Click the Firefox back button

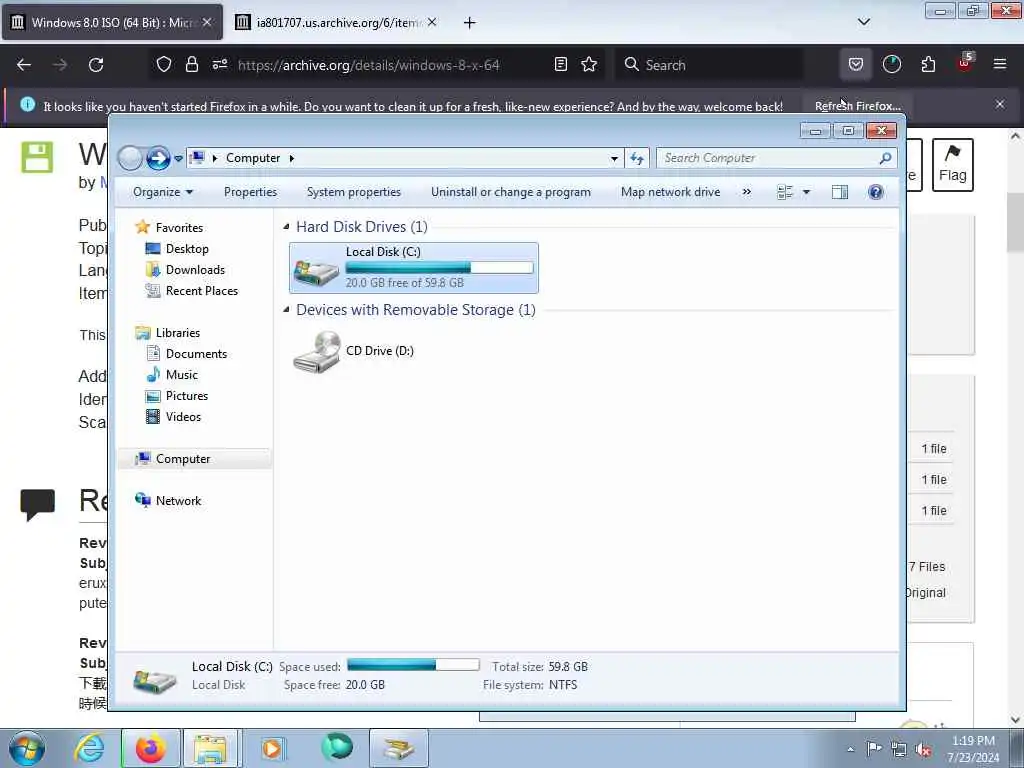point(24,65)
